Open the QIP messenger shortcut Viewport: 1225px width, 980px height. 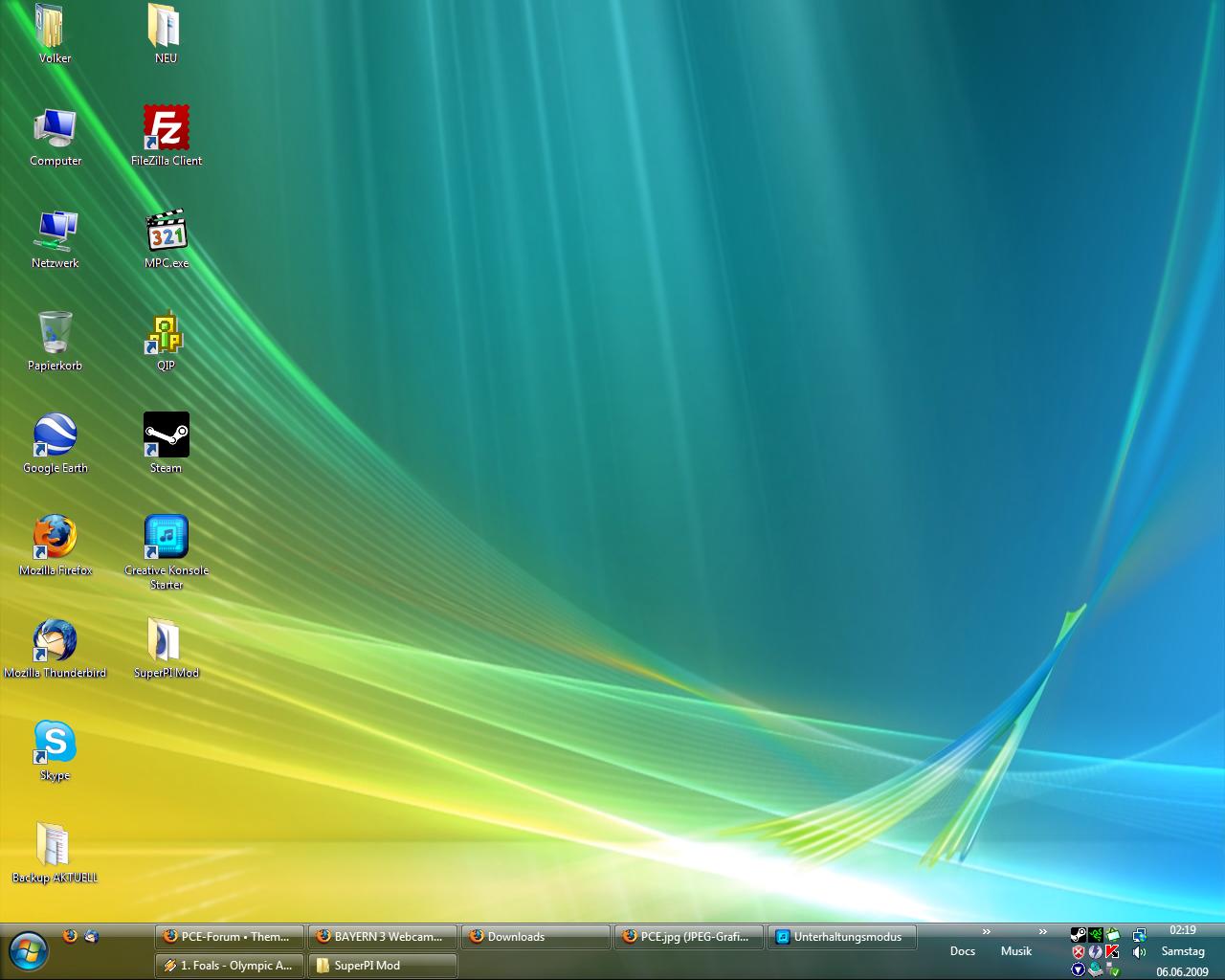167,334
